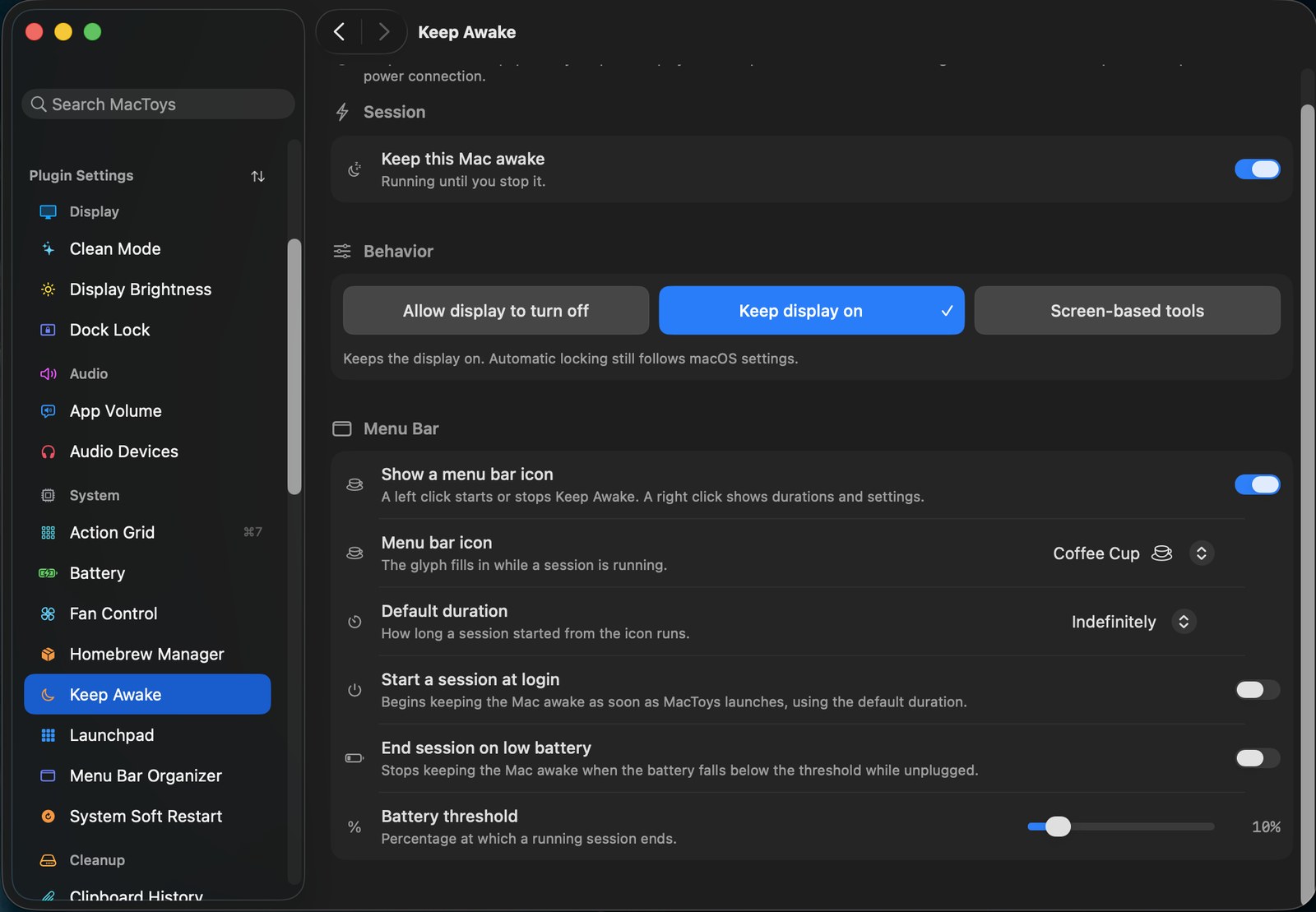Click the percent icon beside Battery threshold
The height and width of the screenshot is (912, 1316).
pos(354,826)
